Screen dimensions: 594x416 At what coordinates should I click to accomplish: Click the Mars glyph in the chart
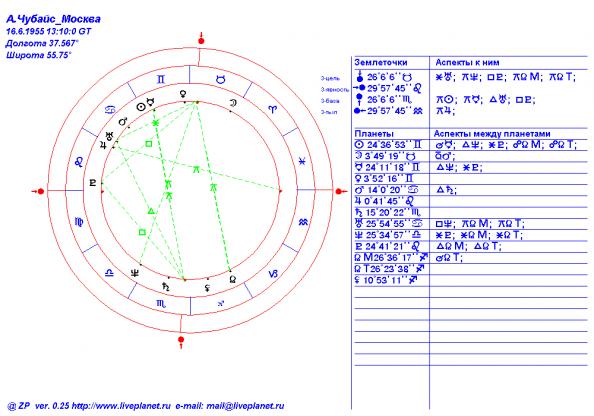(123, 122)
